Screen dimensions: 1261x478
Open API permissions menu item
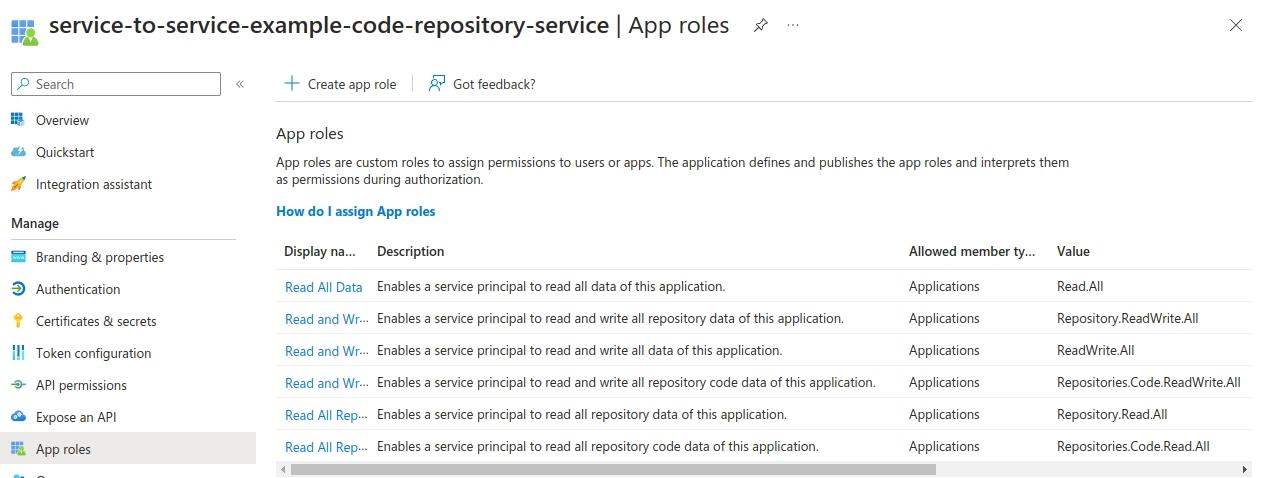coord(81,385)
